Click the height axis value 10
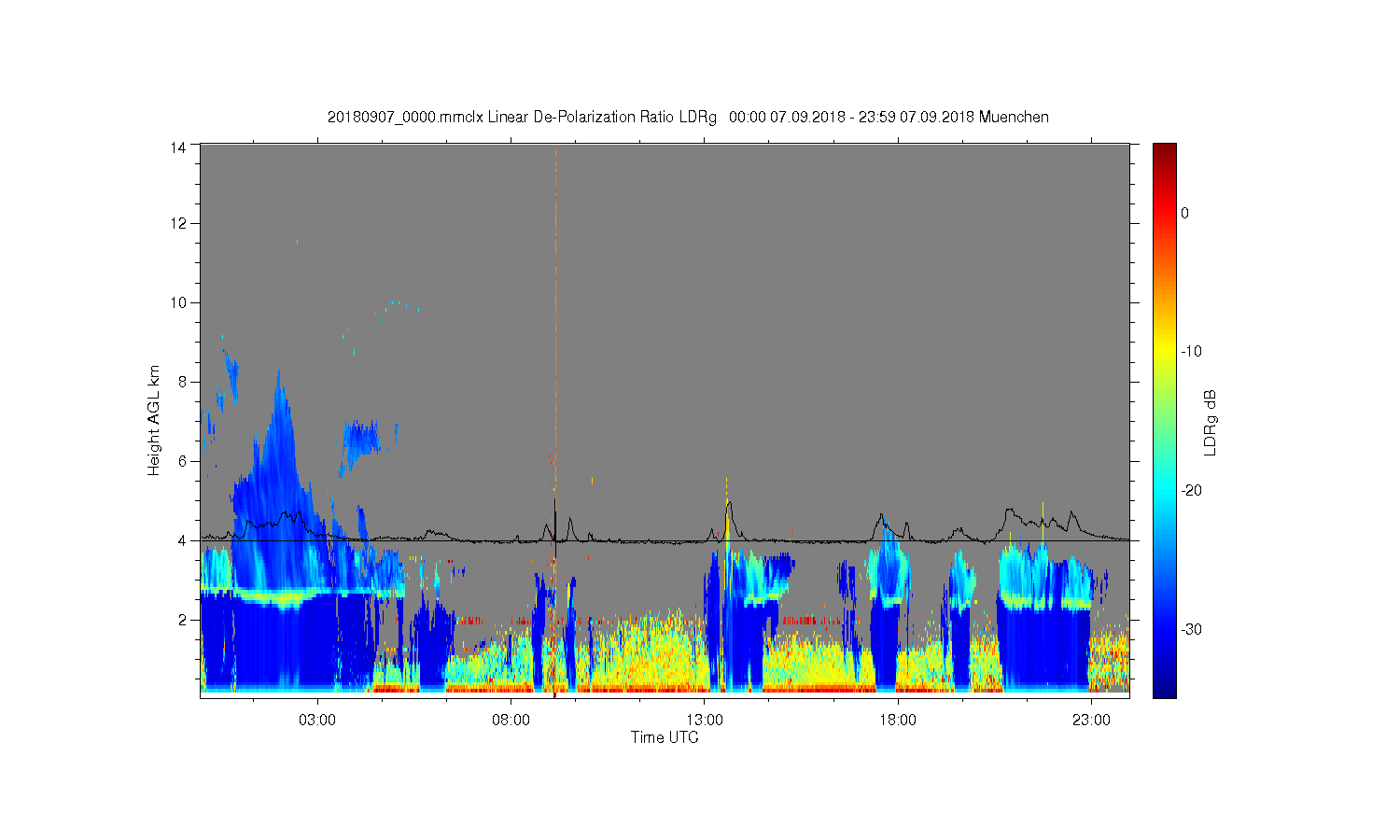This screenshot has width=1400, height=840. click(x=177, y=302)
